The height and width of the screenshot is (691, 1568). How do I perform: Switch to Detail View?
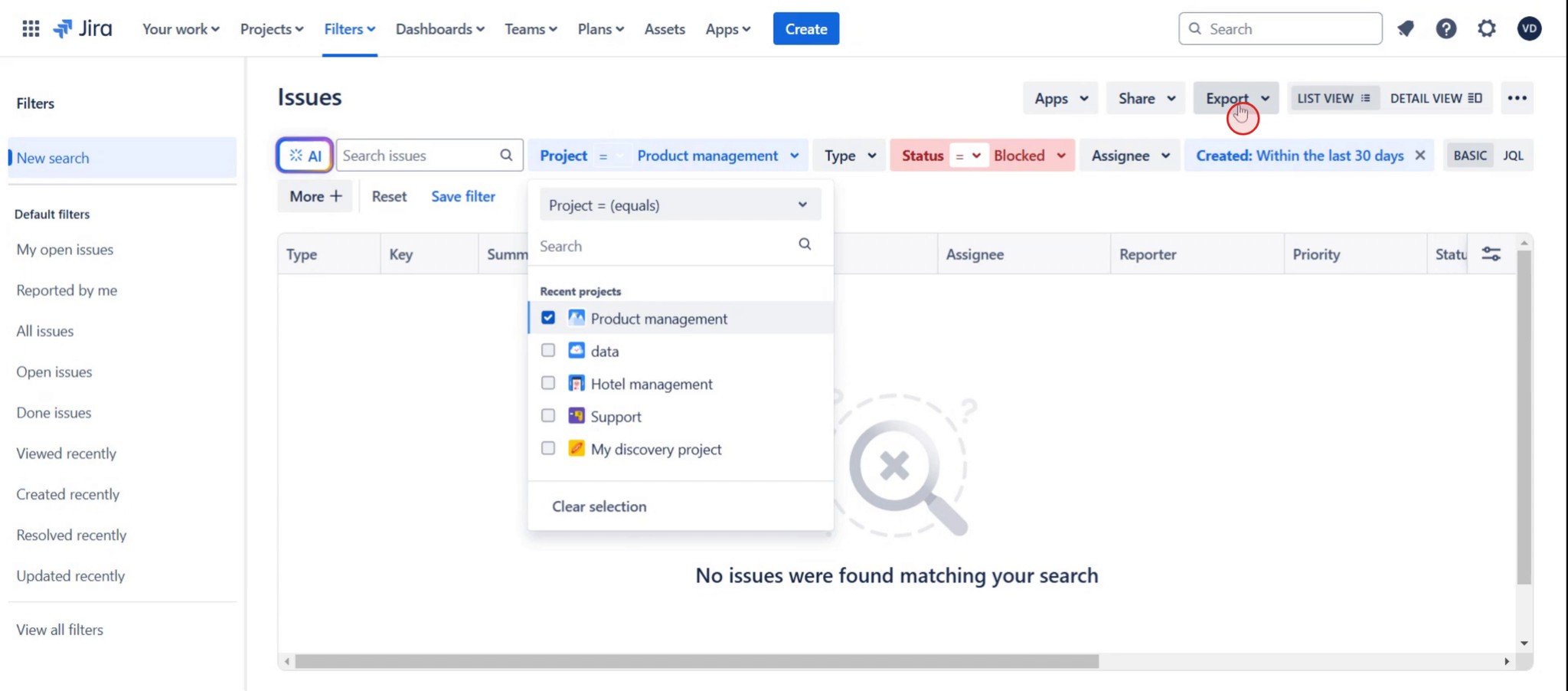1437,98
